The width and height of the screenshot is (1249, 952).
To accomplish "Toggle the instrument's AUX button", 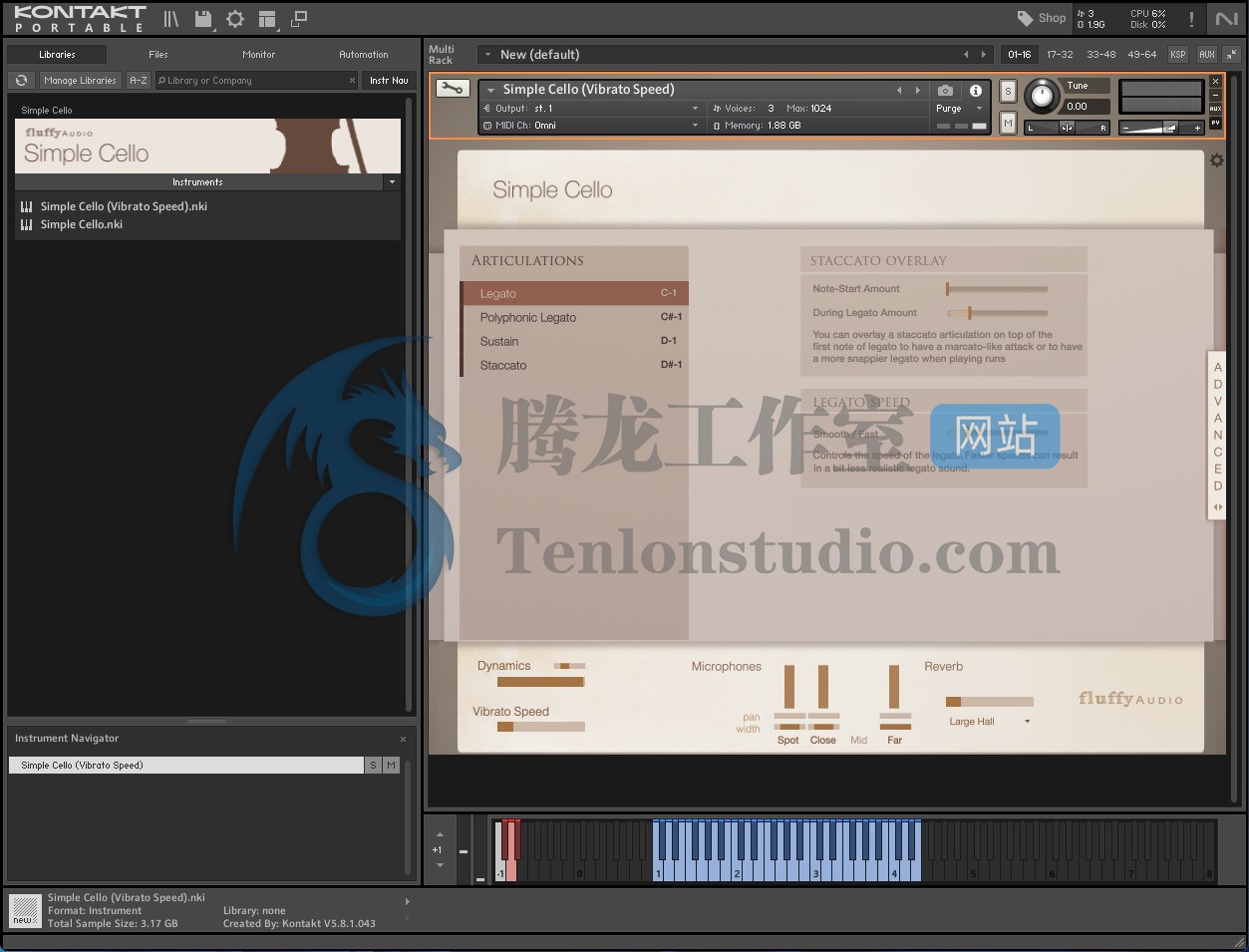I will tap(1215, 109).
